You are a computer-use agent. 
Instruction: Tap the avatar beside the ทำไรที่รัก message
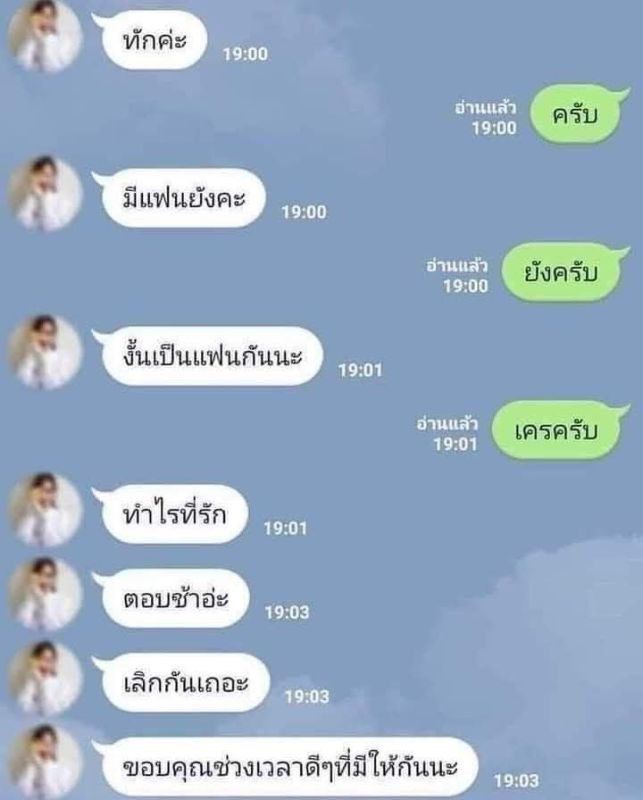(45, 510)
